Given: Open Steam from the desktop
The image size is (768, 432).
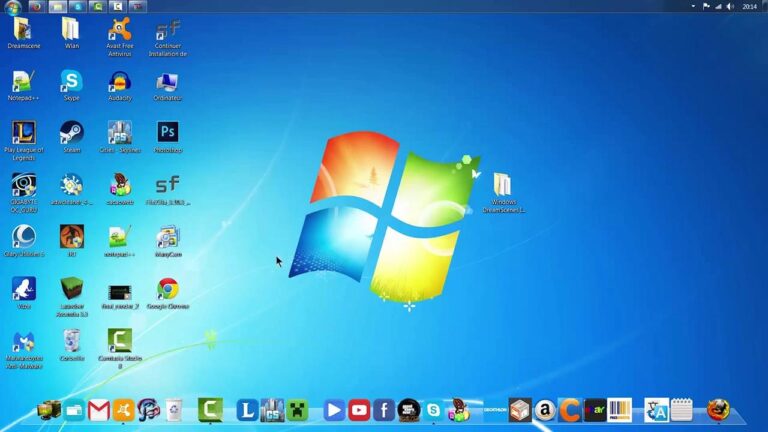Looking at the screenshot, I should 72,137.
